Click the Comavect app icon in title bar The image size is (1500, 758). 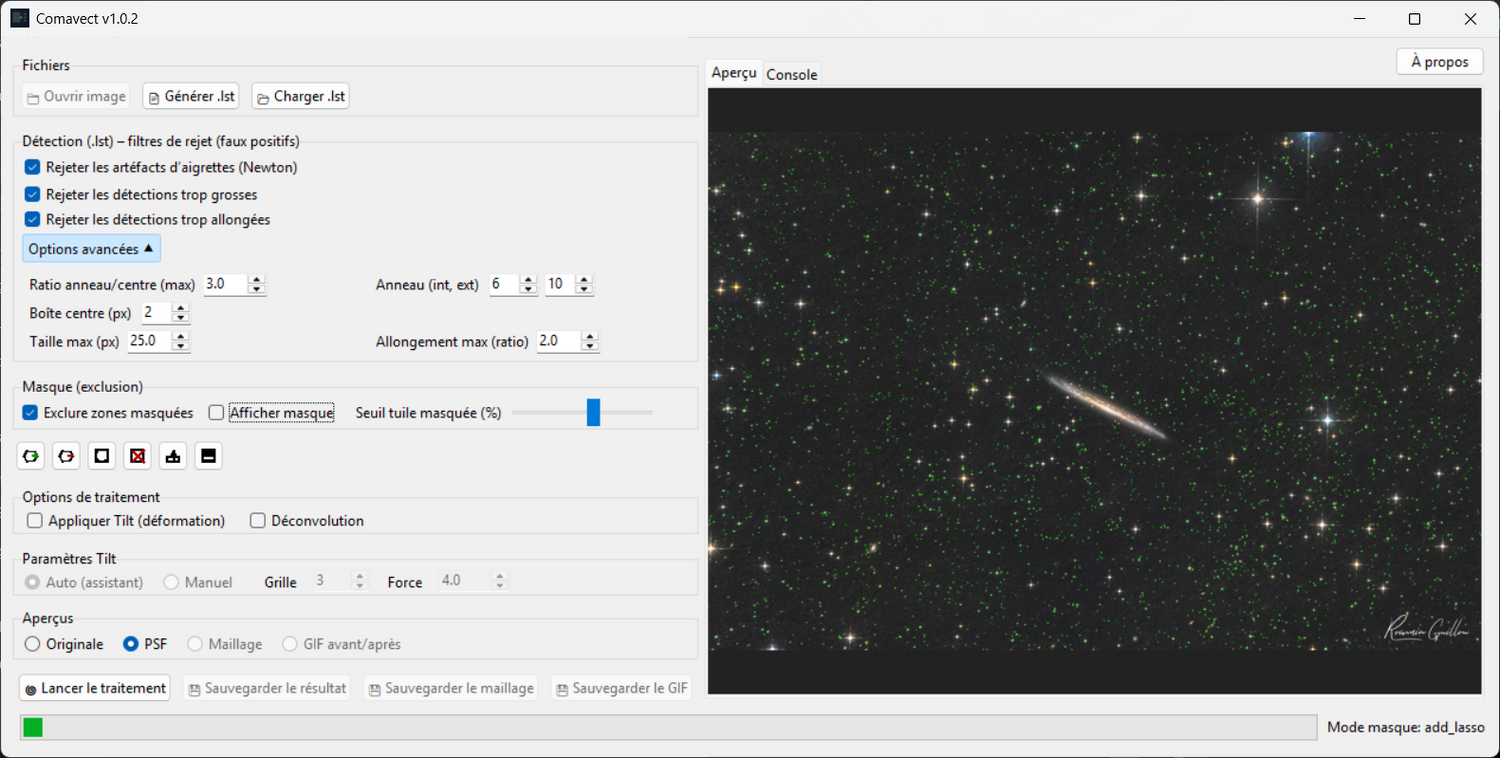coord(19,19)
